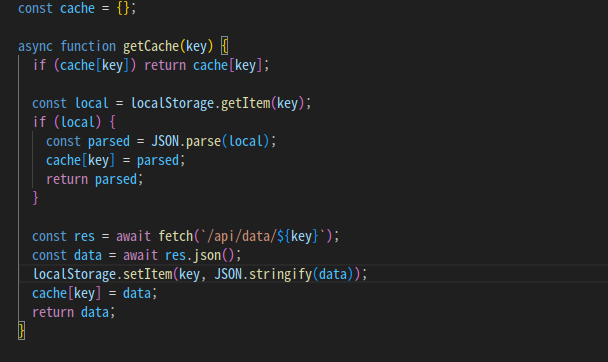Click the fetch call in the code
Screen dimensions: 608x362
point(176,236)
